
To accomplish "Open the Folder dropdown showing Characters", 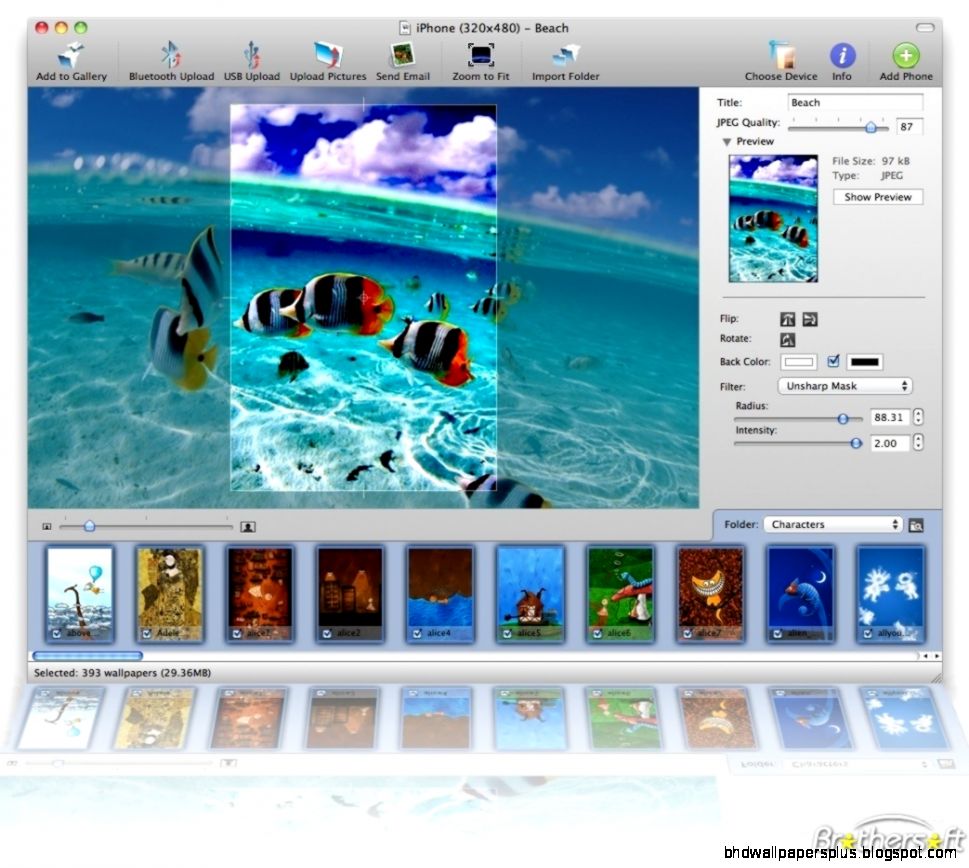I will point(833,525).
